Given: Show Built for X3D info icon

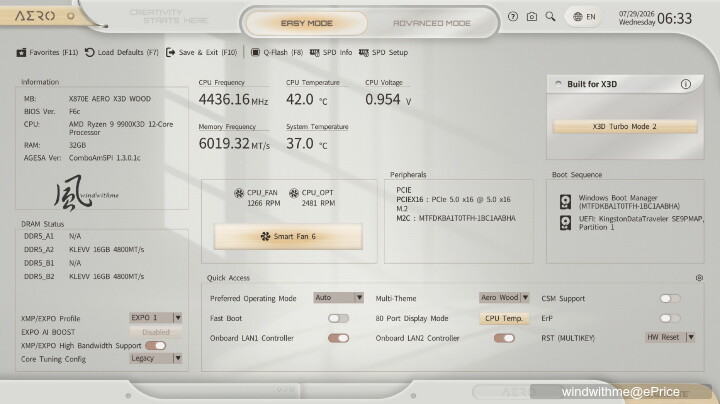Looking at the screenshot, I should click(686, 84).
